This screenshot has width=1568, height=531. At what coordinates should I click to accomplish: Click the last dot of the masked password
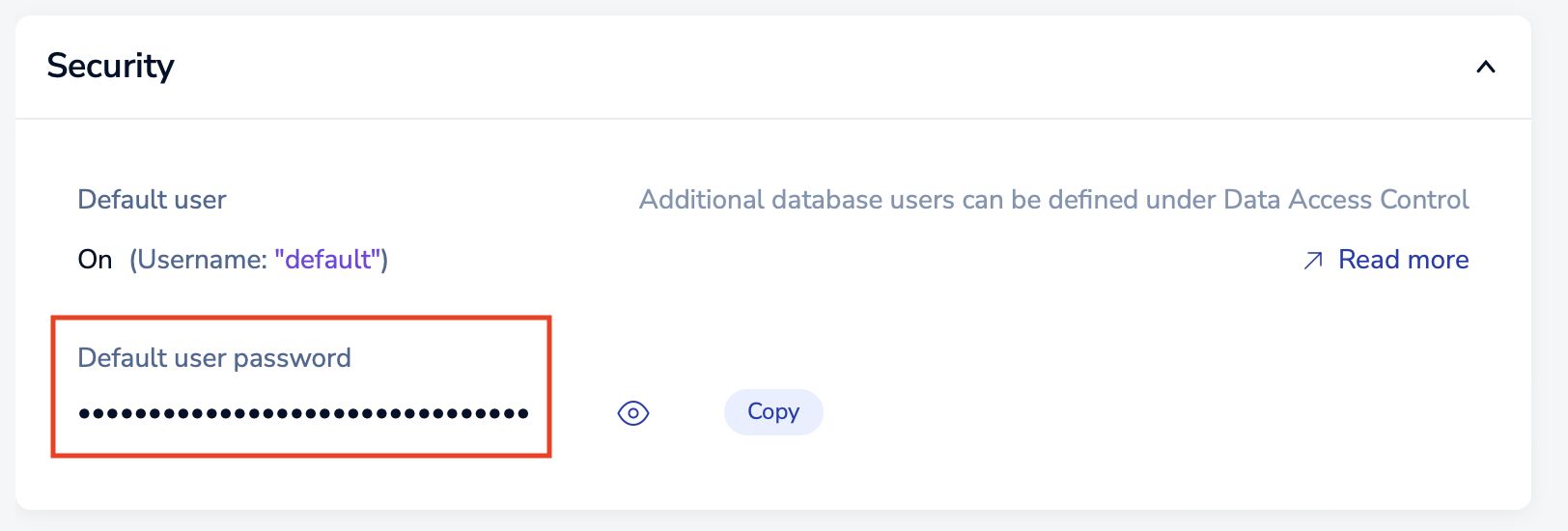coord(523,413)
